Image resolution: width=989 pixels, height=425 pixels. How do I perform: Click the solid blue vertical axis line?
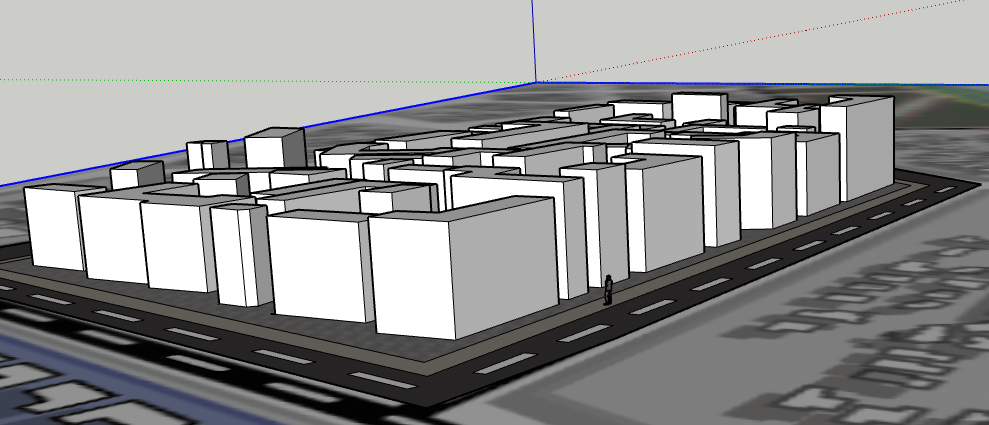point(534,40)
